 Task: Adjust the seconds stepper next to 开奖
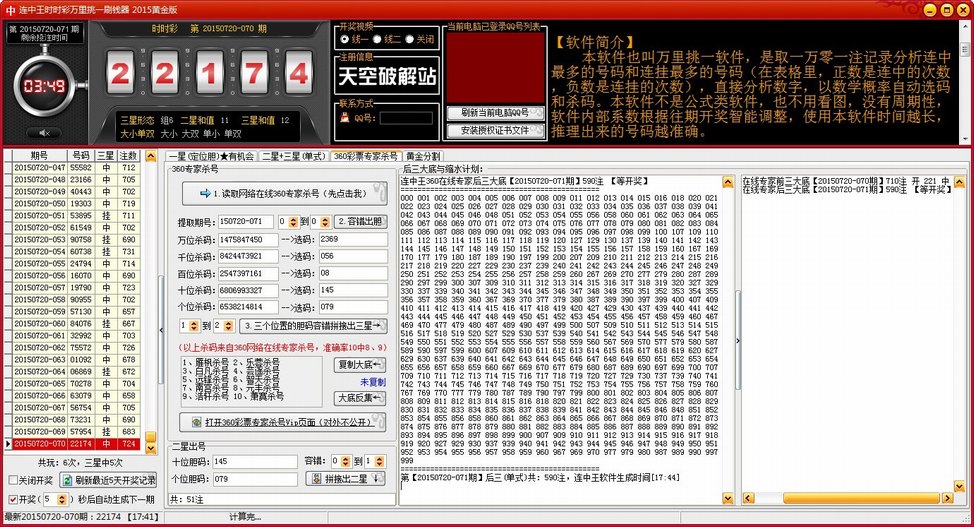60,498
